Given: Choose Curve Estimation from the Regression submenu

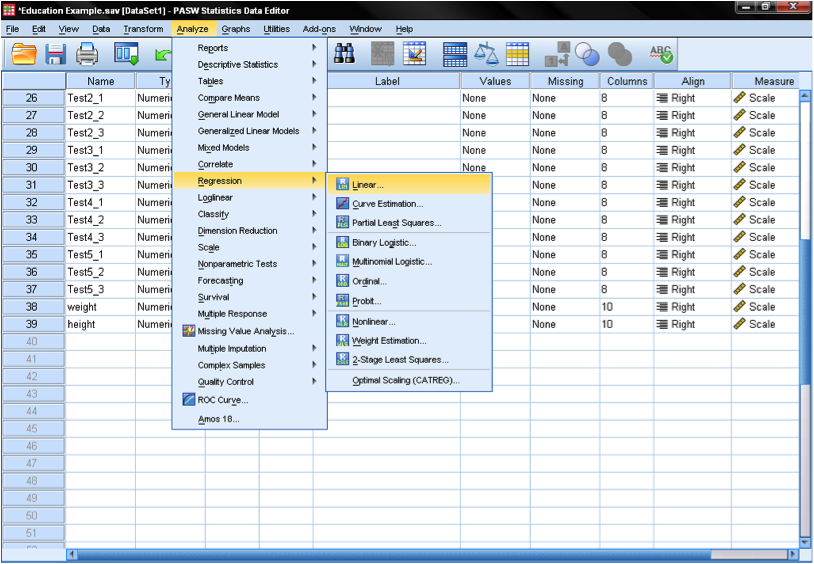Looking at the screenshot, I should 387,204.
